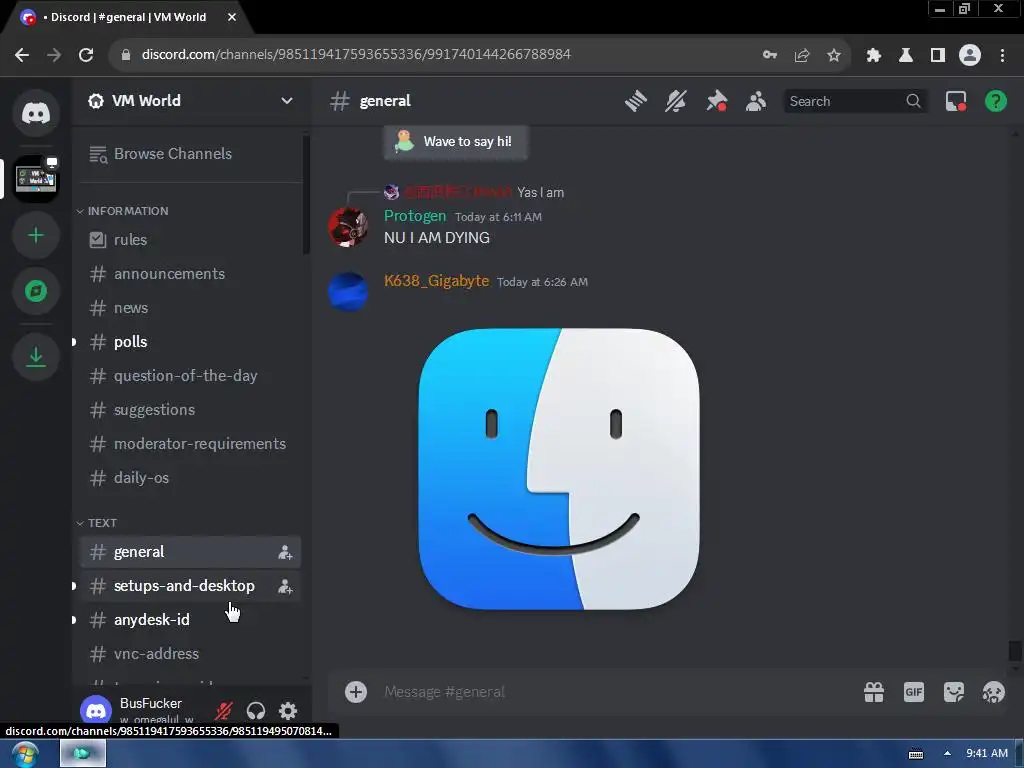This screenshot has height=768, width=1024.
Task: Toggle channel notification mute bell
Action: 676,101
